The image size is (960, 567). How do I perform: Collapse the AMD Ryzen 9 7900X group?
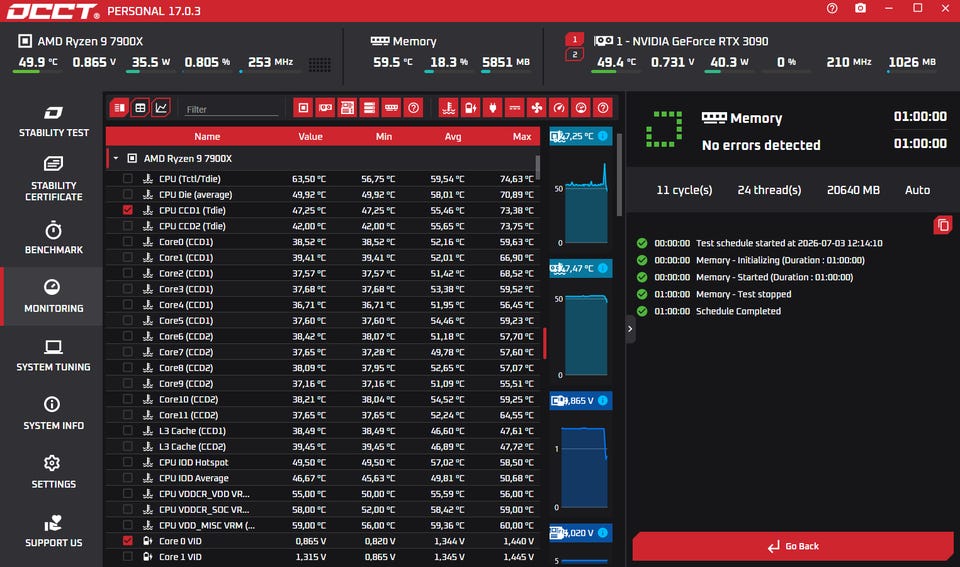coord(116,159)
